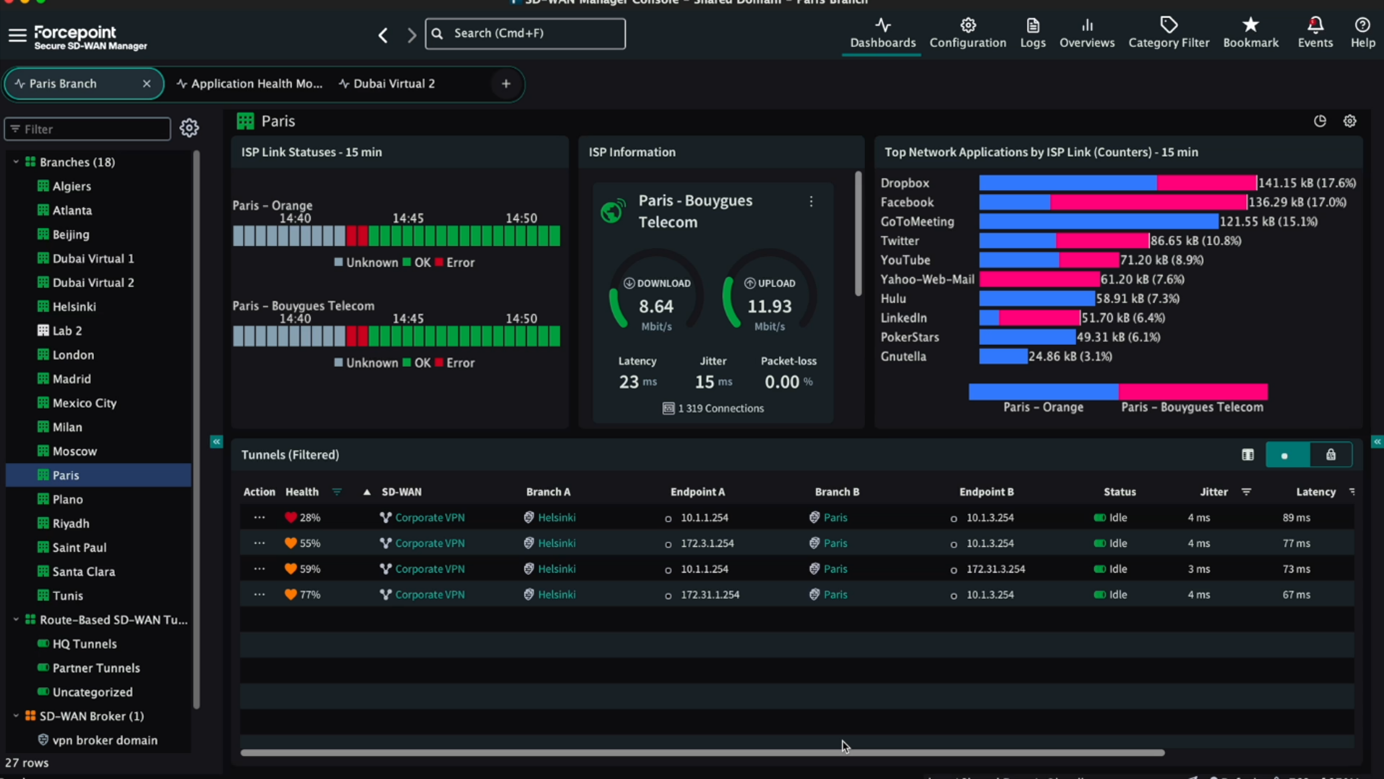Click into the Search field
The image size is (1384, 779).
point(525,34)
